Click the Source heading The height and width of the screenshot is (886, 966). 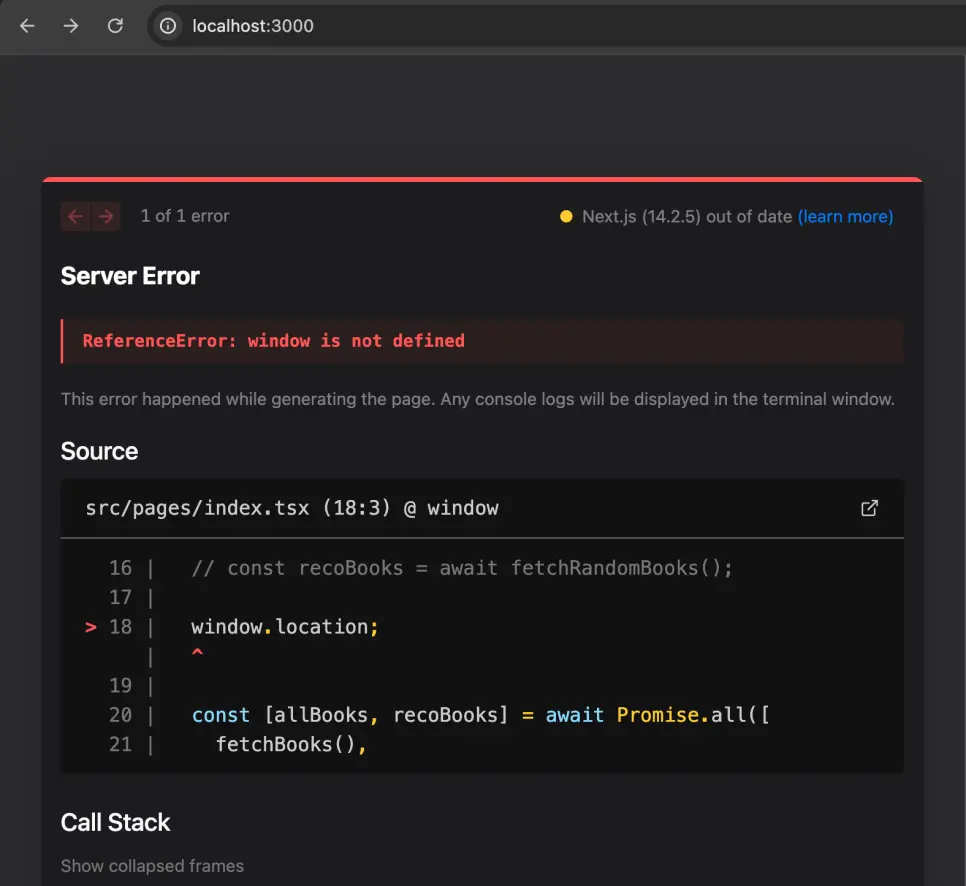click(99, 451)
